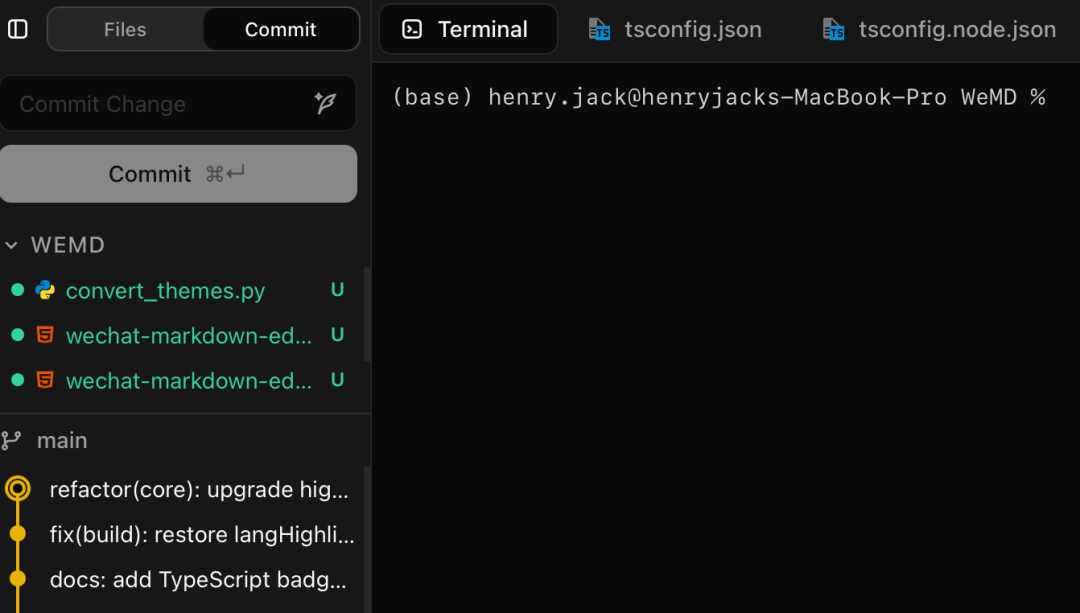Click the AI generate commit message icon
This screenshot has width=1080, height=613.
[x=325, y=103]
